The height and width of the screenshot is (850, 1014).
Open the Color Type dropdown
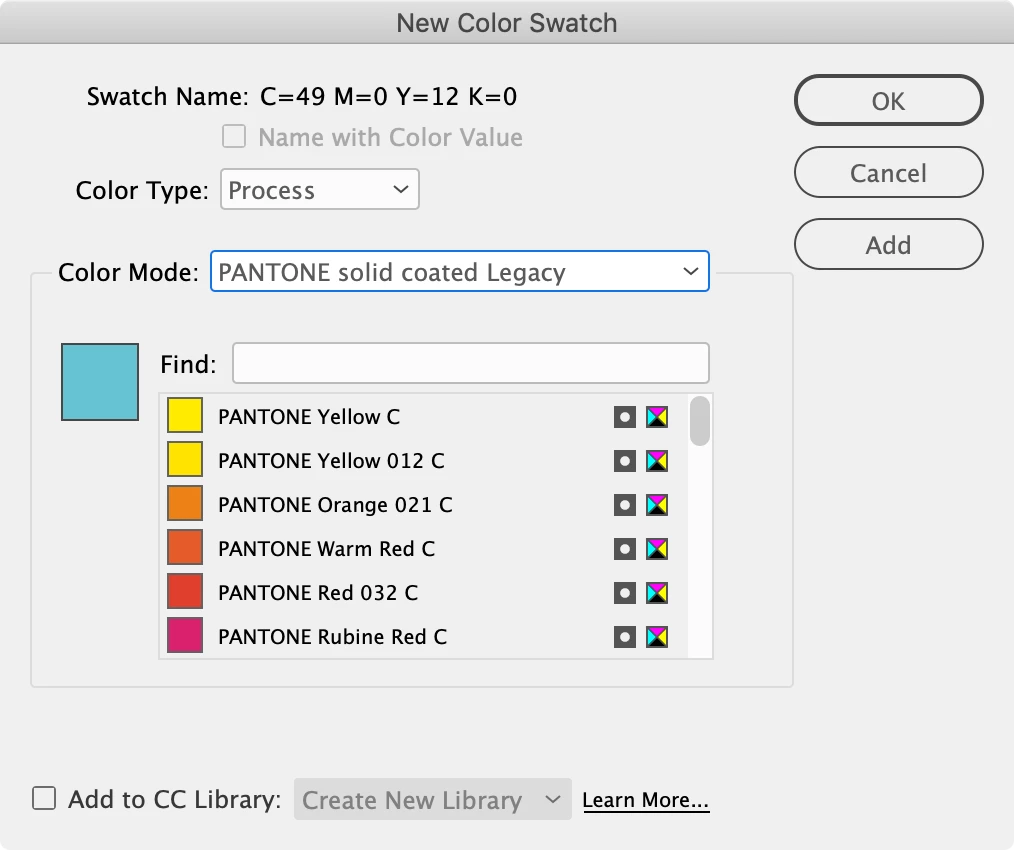[x=319, y=190]
